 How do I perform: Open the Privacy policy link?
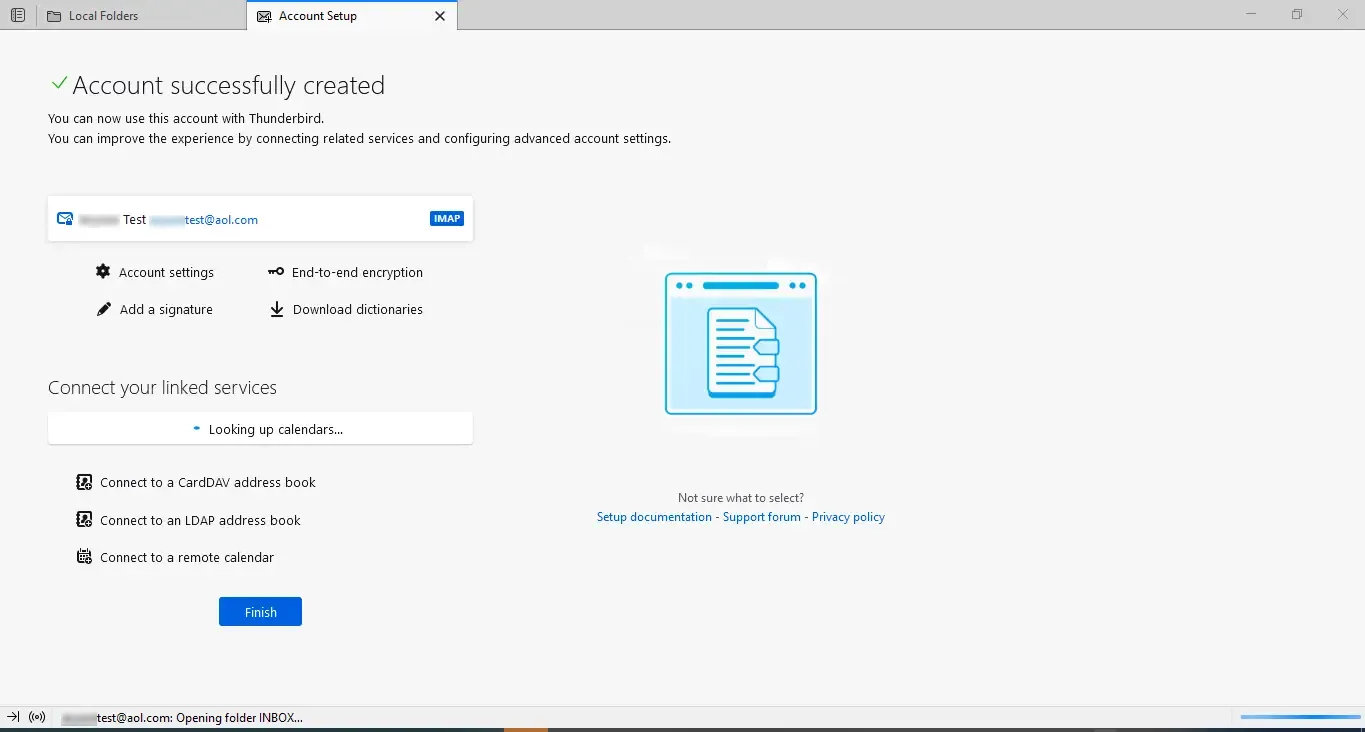[x=848, y=517]
